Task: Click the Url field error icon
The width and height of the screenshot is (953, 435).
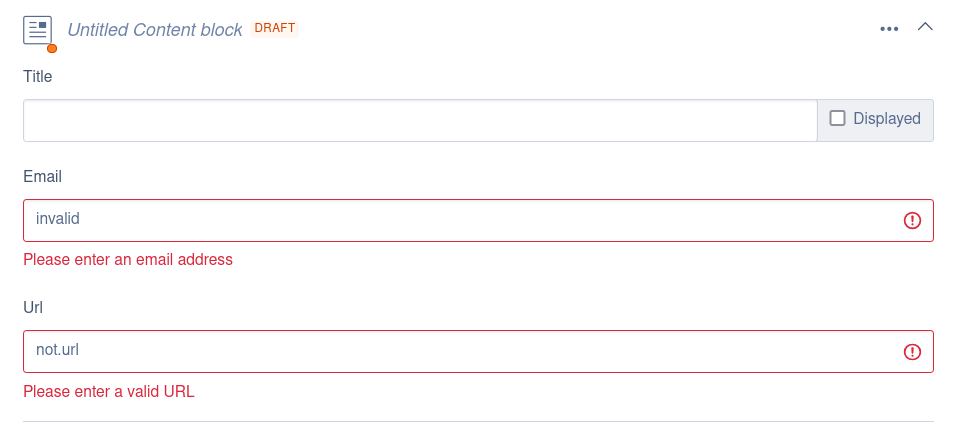Action: pos(912,352)
